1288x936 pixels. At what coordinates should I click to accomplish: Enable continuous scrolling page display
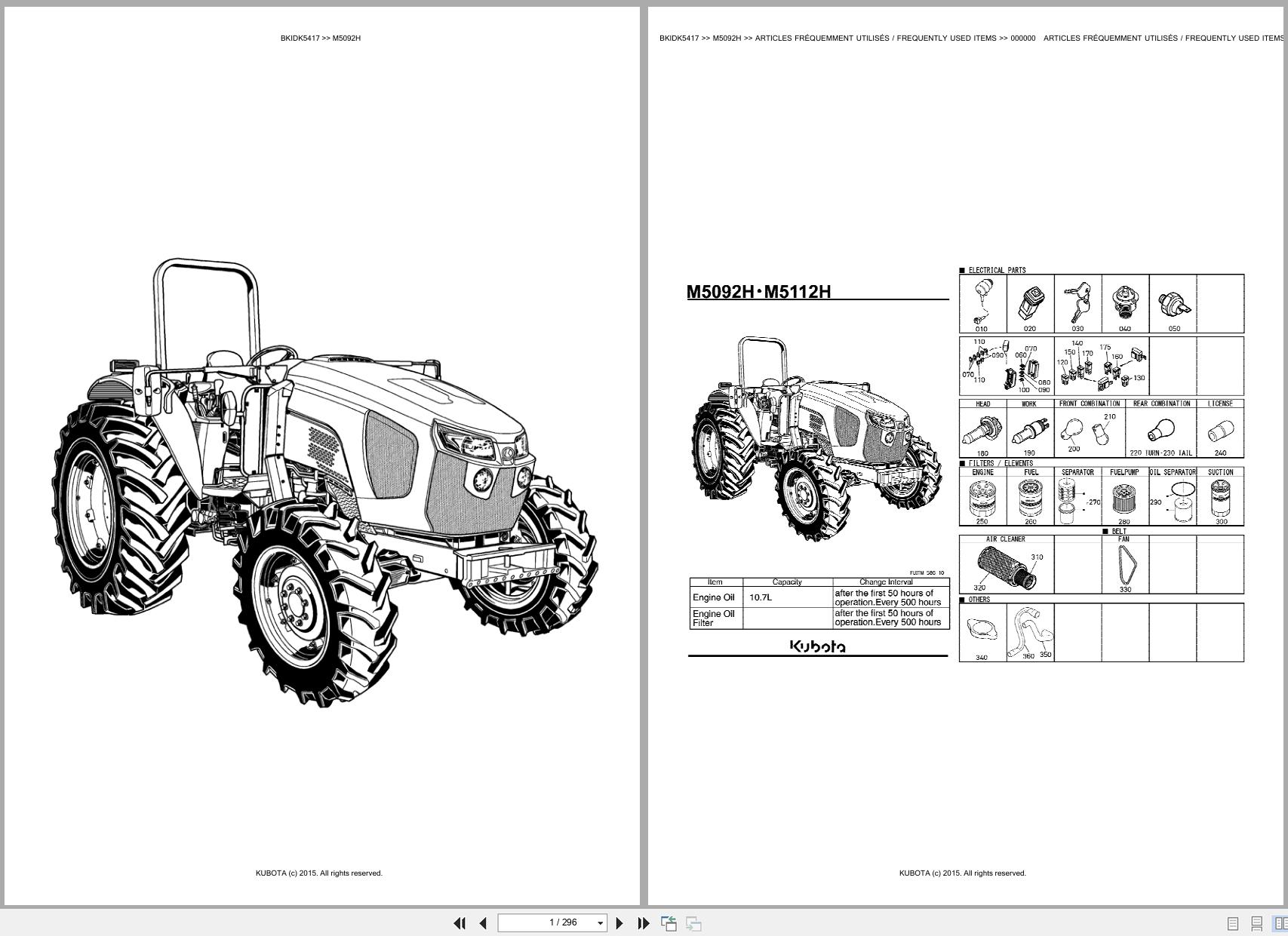pos(1257,924)
